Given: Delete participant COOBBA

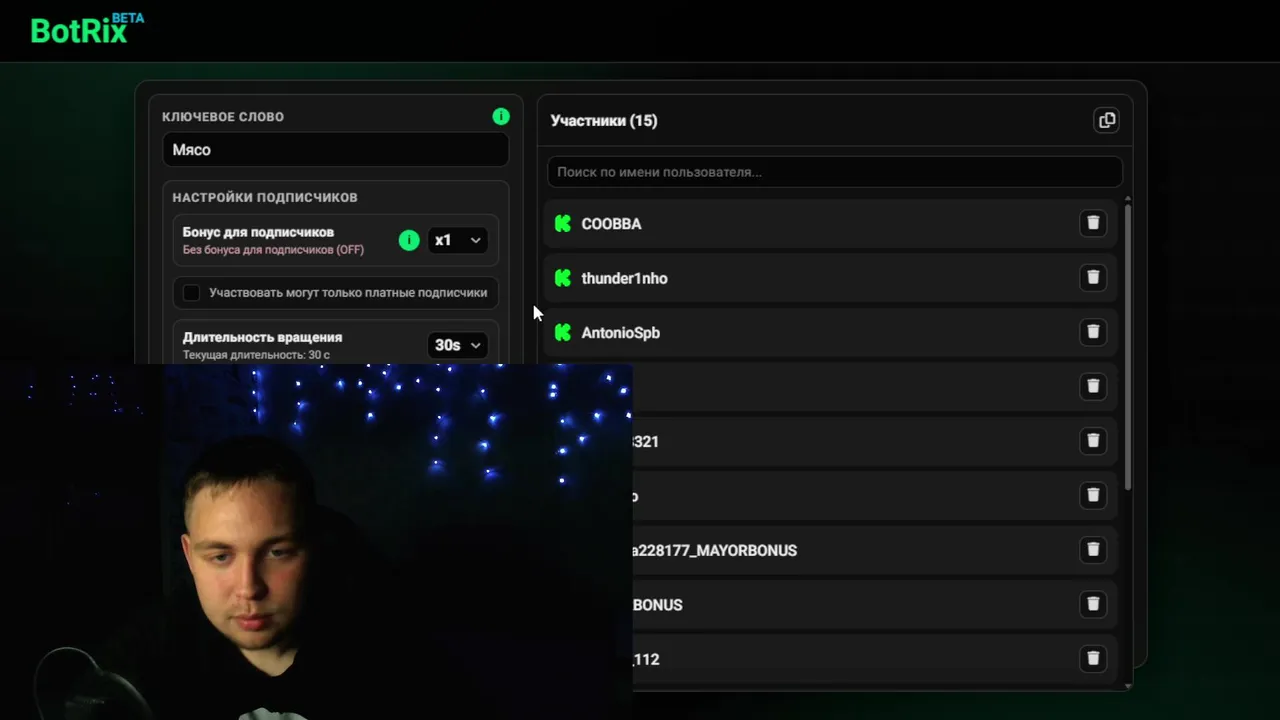Looking at the screenshot, I should (x=1093, y=223).
